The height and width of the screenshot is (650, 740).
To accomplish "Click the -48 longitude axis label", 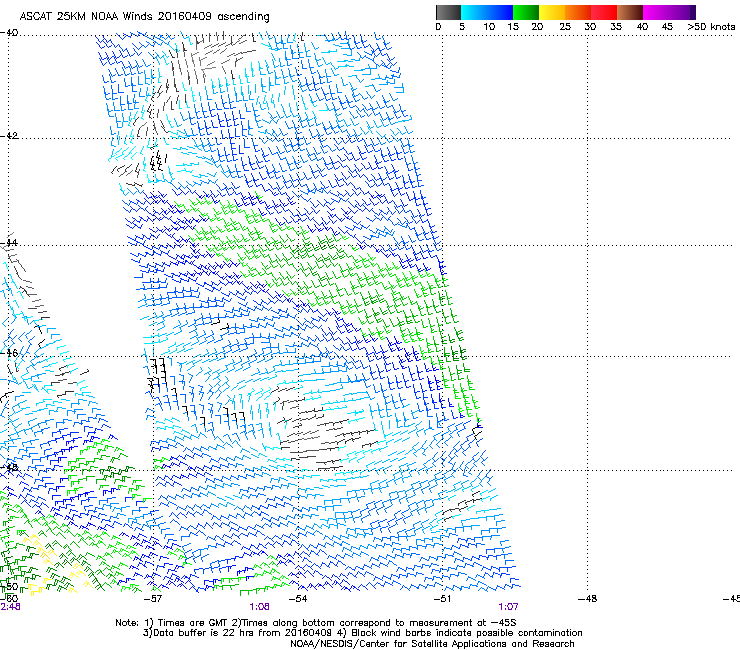I will coord(588,599).
